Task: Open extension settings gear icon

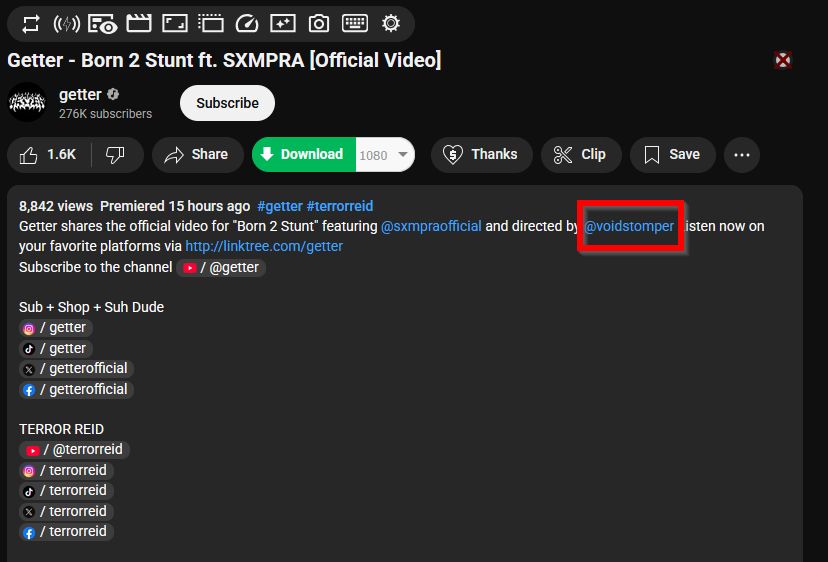Action: [391, 24]
